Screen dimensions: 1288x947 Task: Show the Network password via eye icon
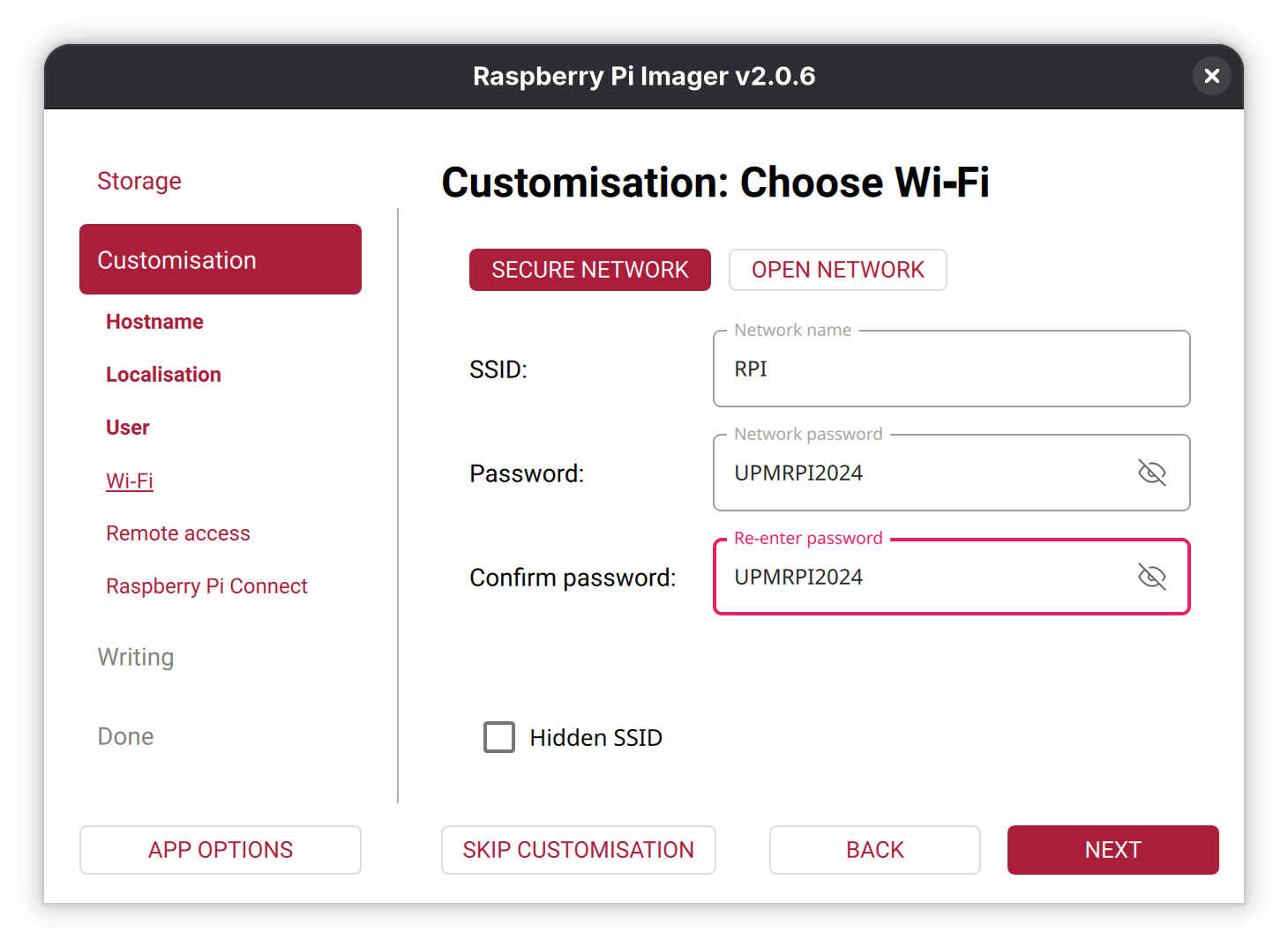point(1151,473)
